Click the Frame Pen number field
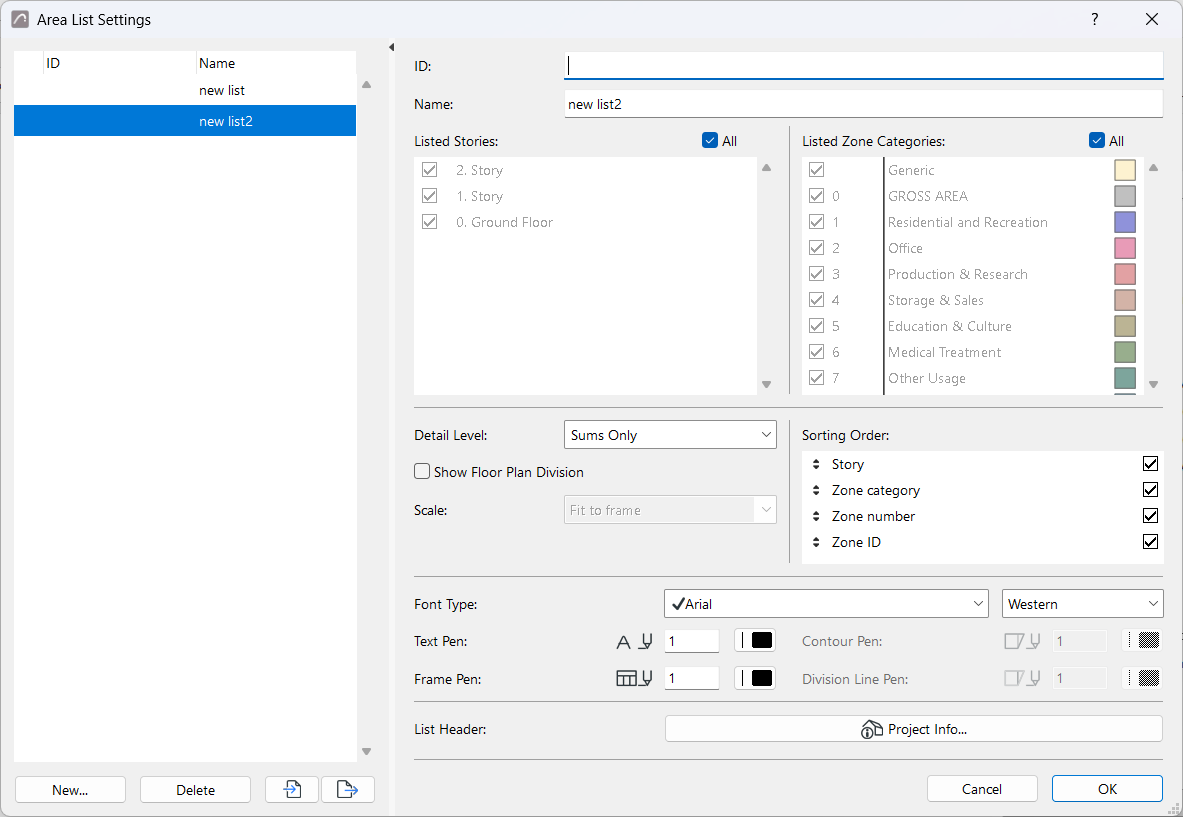 coord(692,677)
